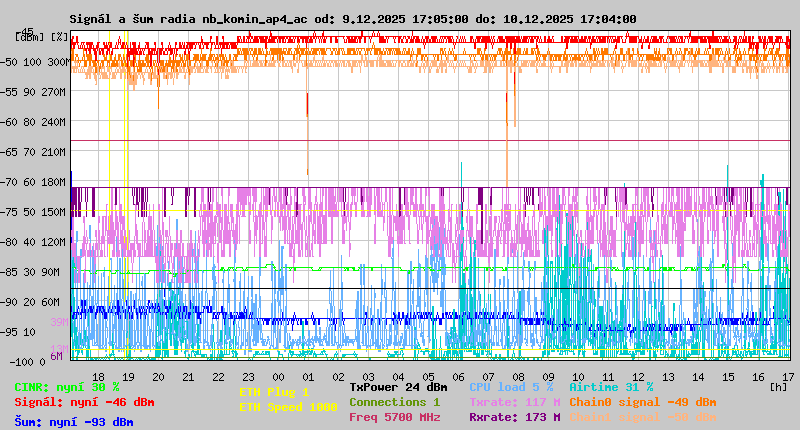The height and width of the screenshot is (430, 800).
Task: Click the CINR legend label
Action: pyautogui.click(x=67, y=387)
